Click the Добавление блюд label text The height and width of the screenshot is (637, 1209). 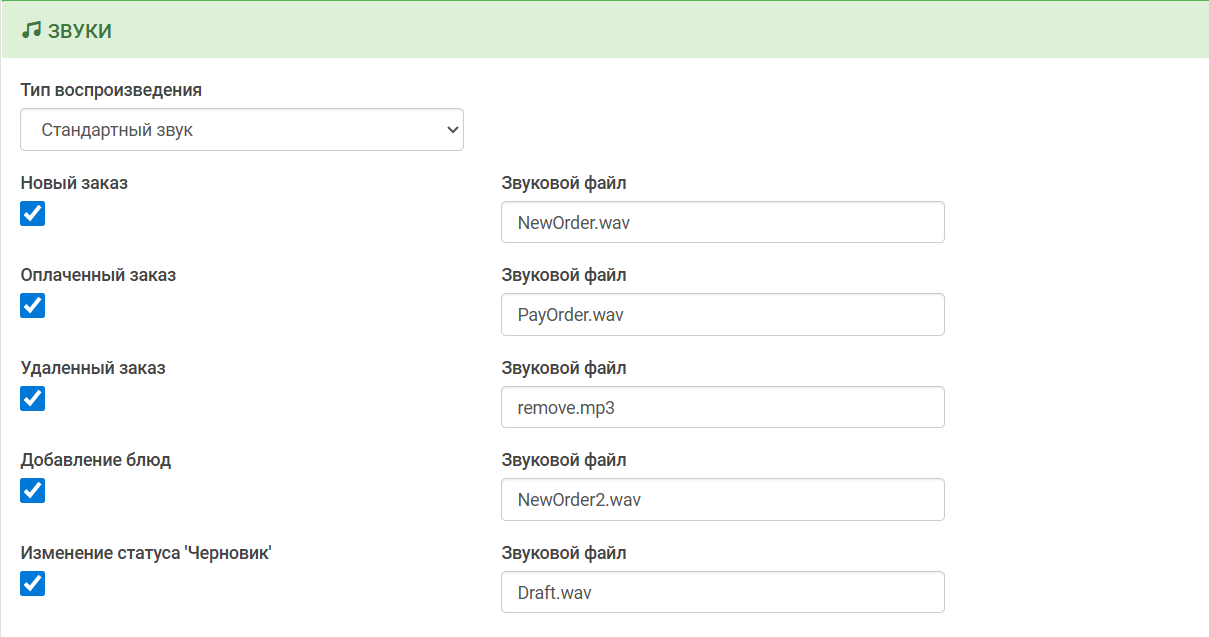[96, 460]
